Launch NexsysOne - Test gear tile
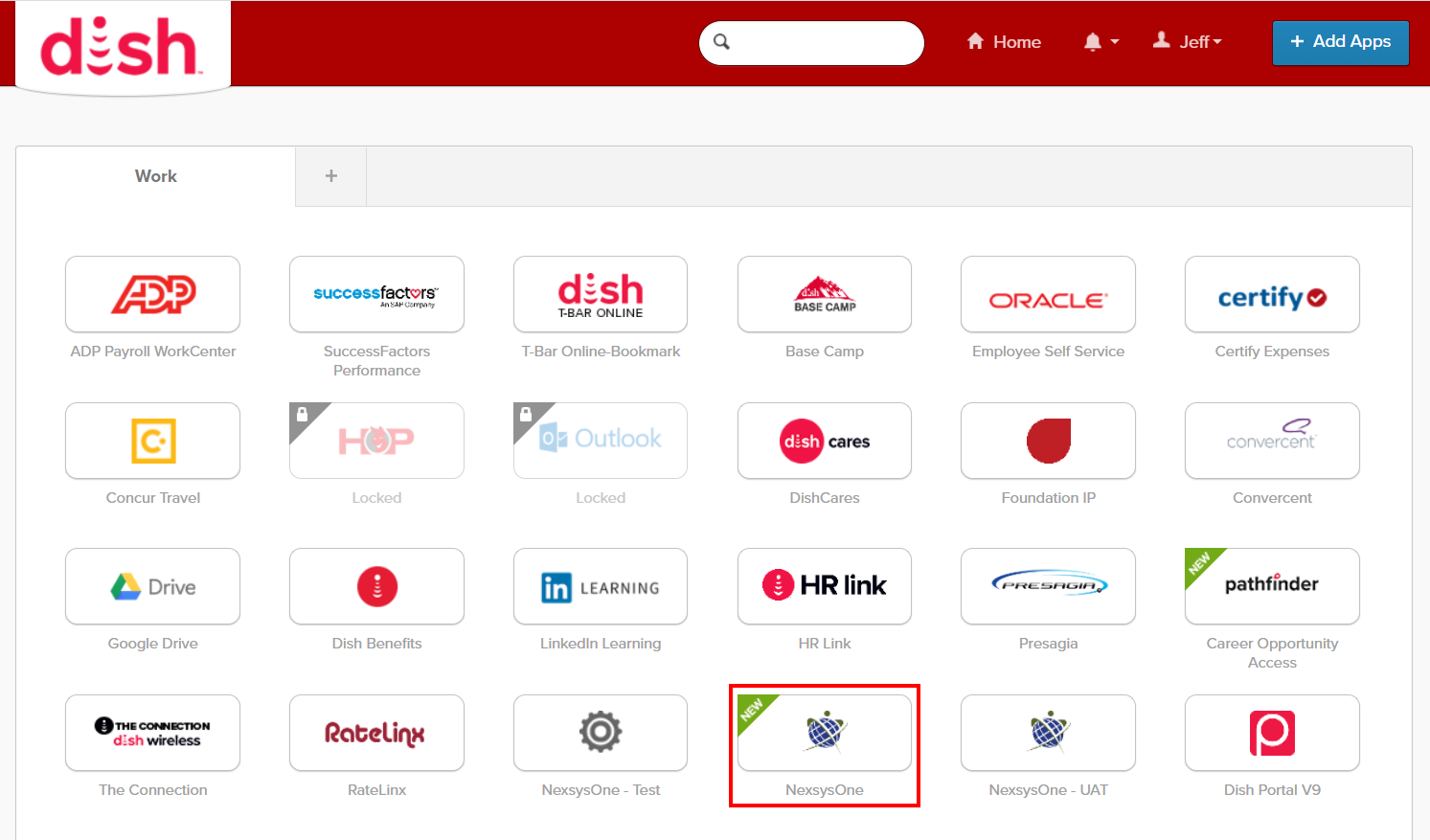The height and width of the screenshot is (840, 1430). click(x=601, y=733)
